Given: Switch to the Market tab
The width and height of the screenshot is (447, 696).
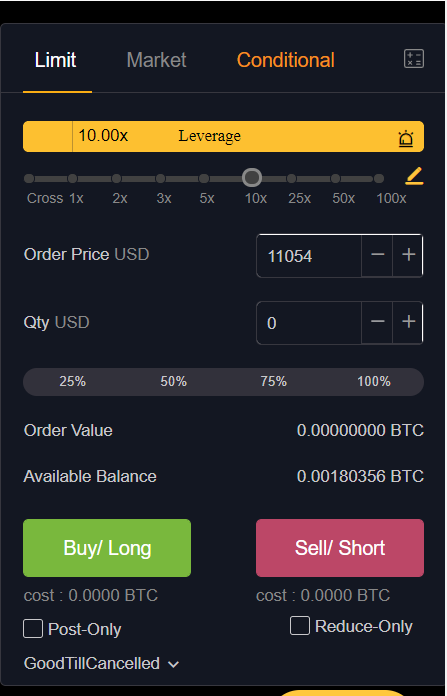Looking at the screenshot, I should click(156, 60).
